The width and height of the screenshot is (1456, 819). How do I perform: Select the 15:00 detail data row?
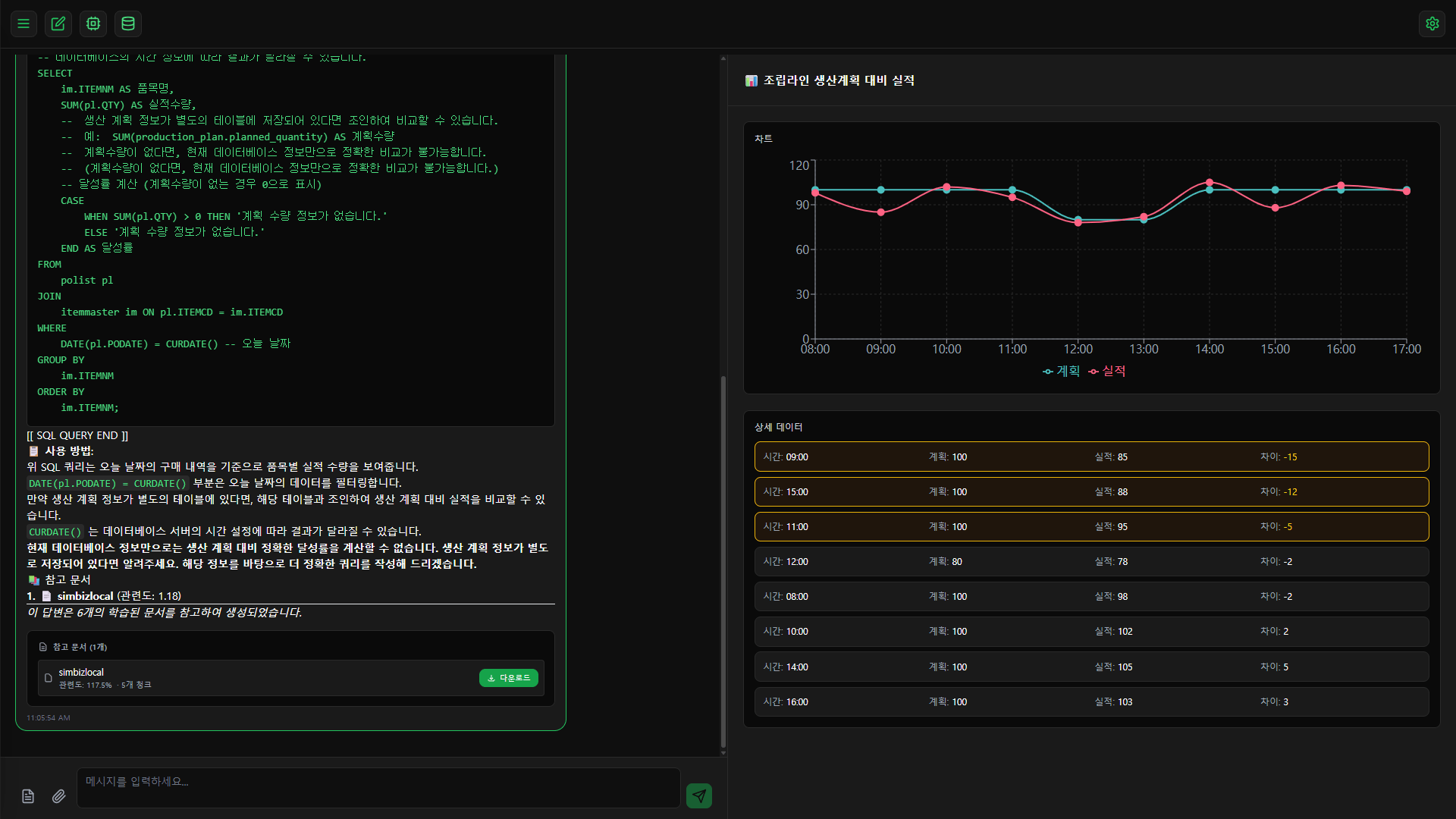tap(1091, 491)
